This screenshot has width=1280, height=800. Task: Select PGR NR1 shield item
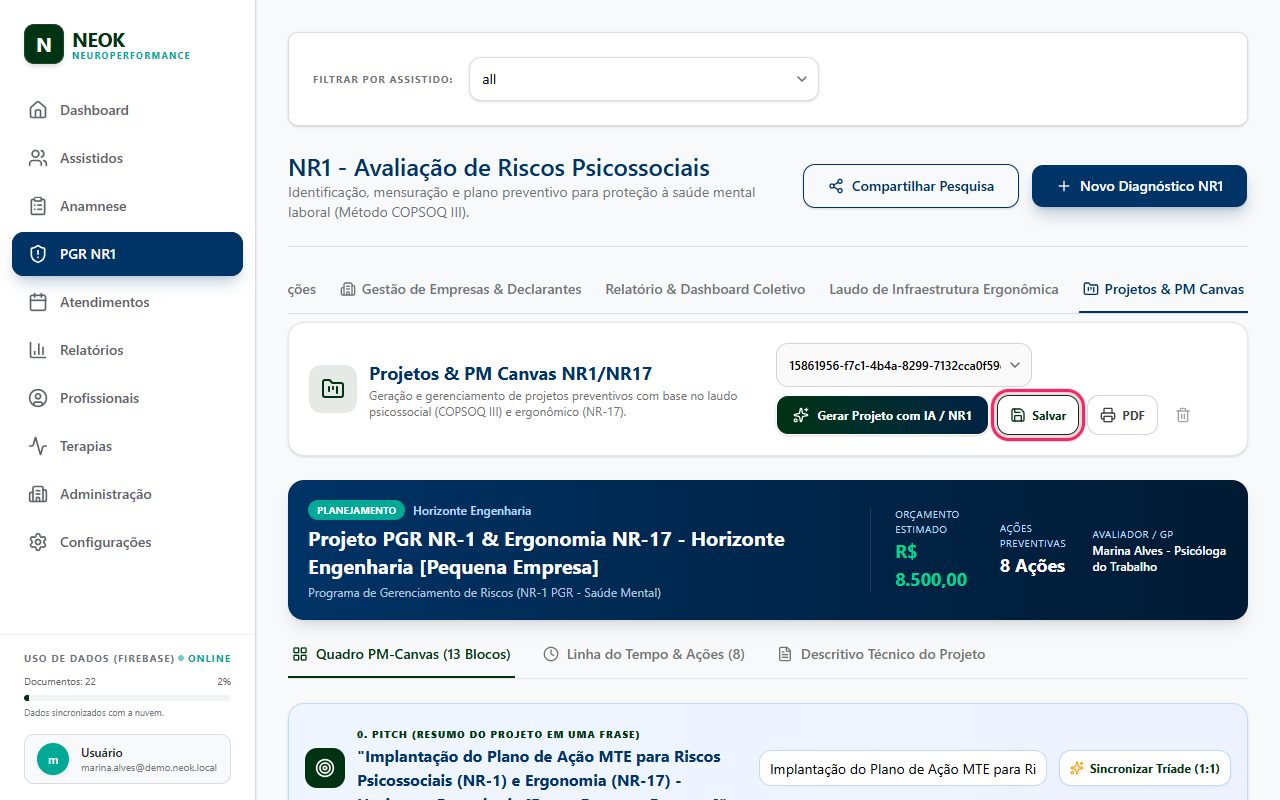[127, 254]
